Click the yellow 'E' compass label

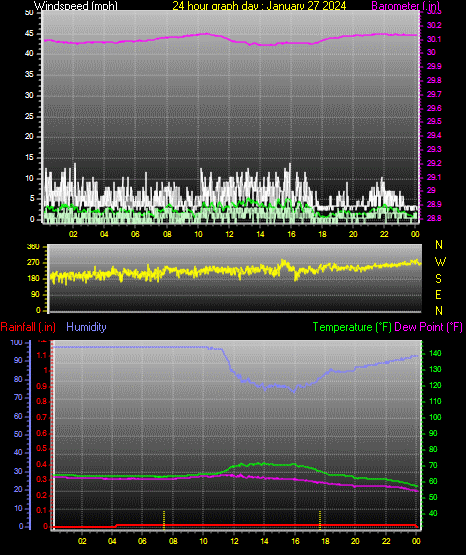pos(438,294)
